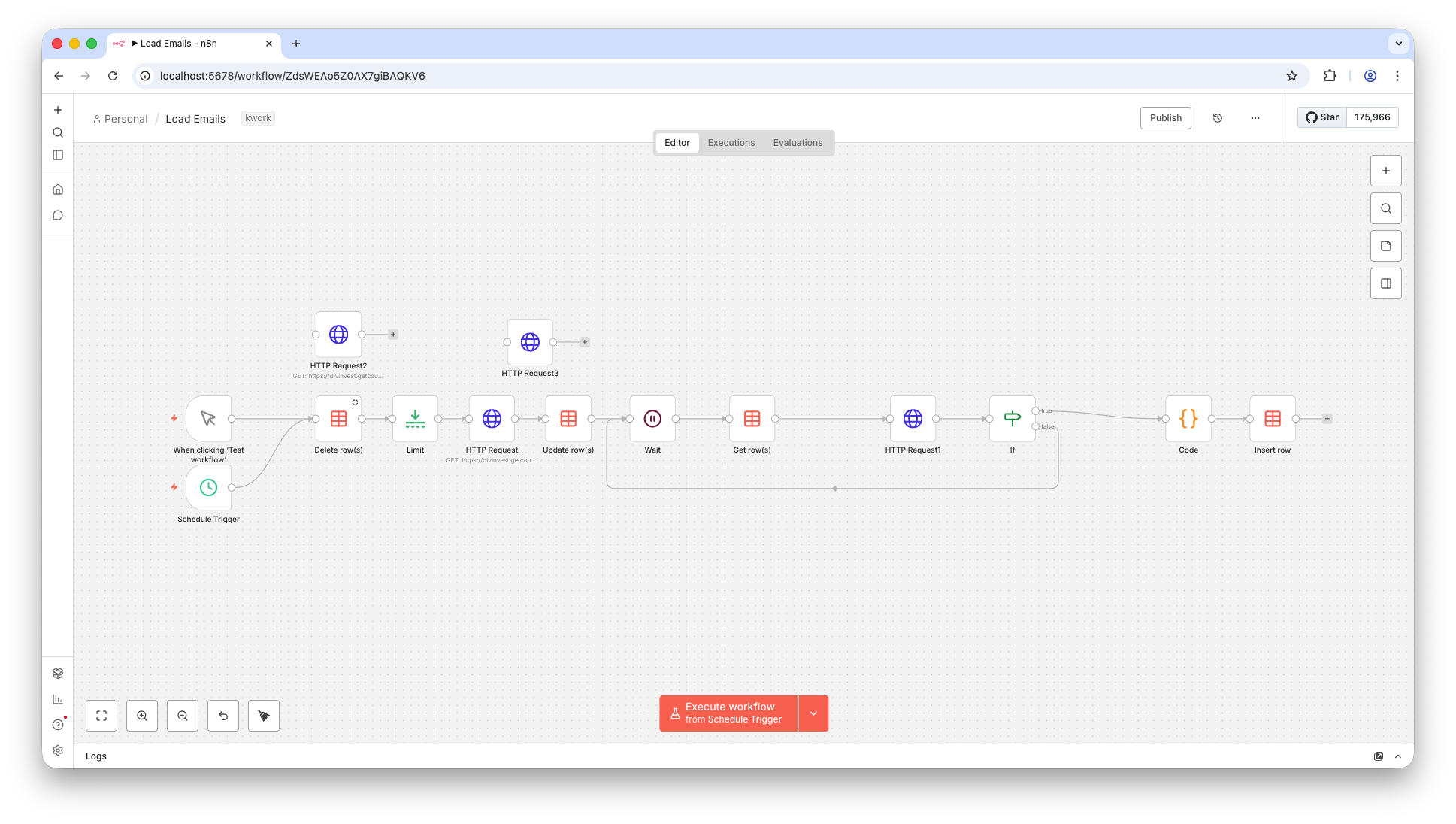Click the tidy up nodes button
Image resolution: width=1456 pixels, height=824 pixels.
tap(264, 716)
